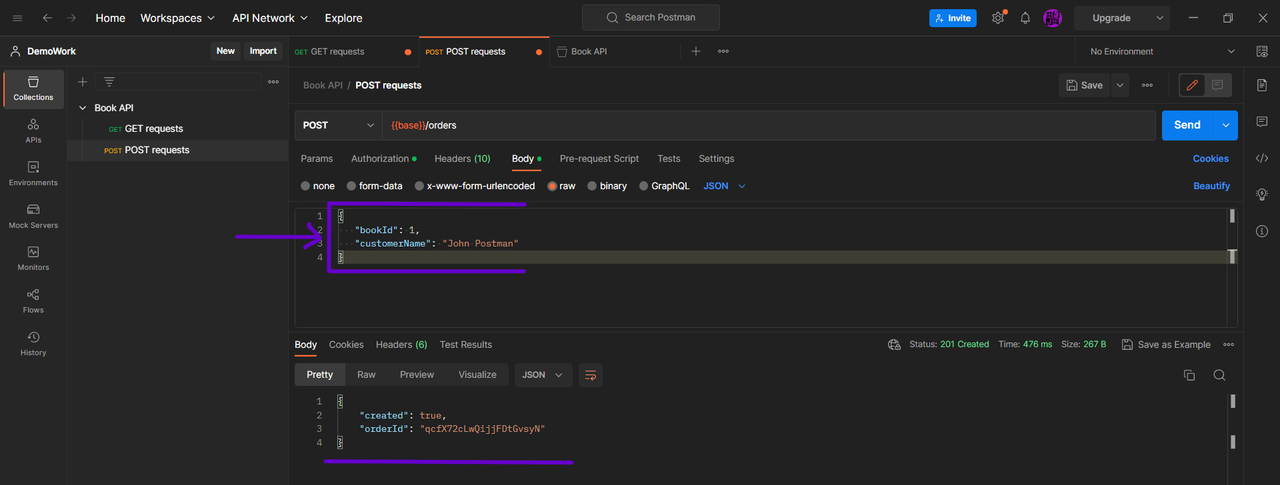
Task: Click the Search Postman field
Action: [651, 18]
